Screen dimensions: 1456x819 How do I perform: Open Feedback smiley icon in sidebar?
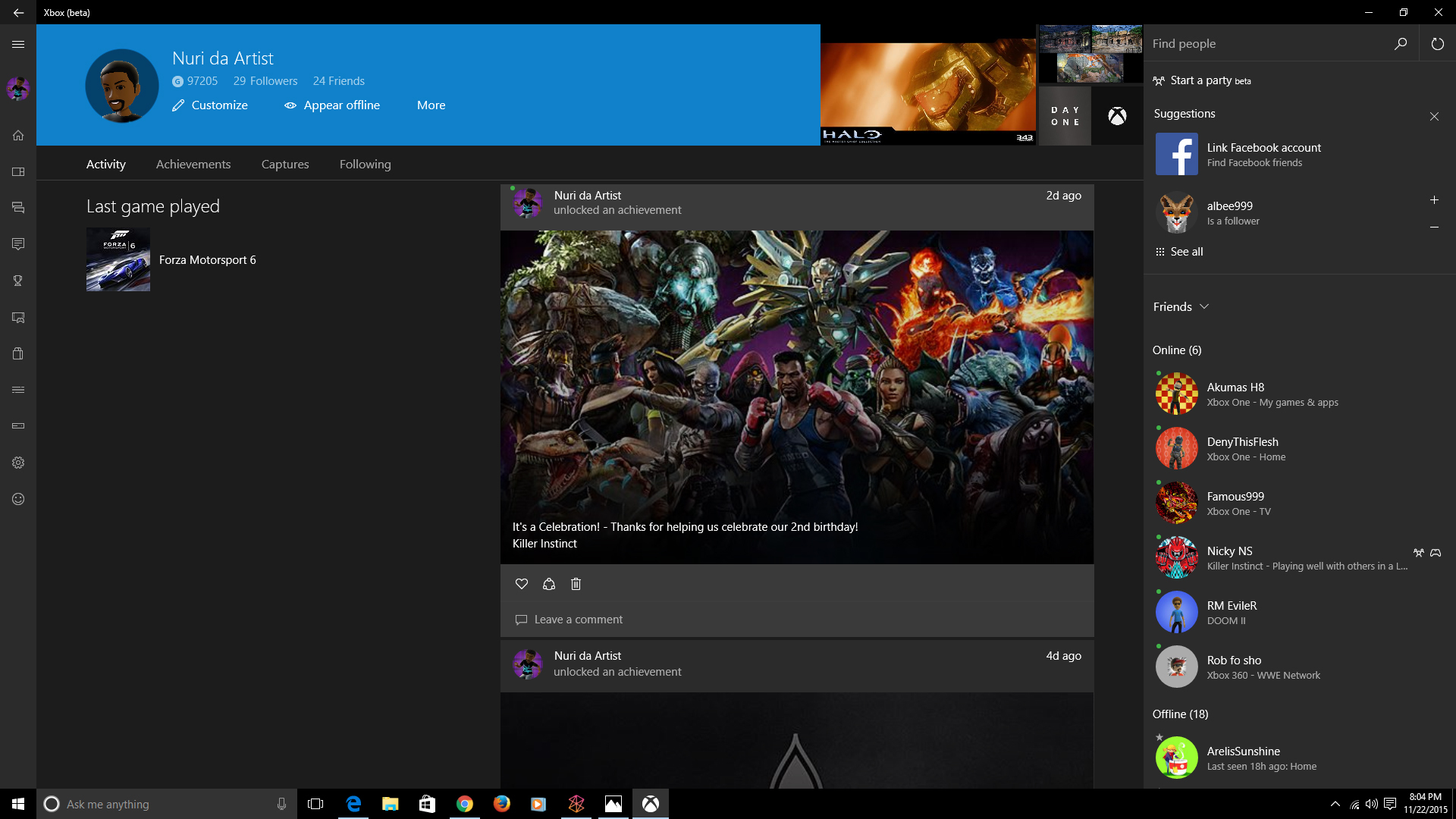click(x=18, y=499)
